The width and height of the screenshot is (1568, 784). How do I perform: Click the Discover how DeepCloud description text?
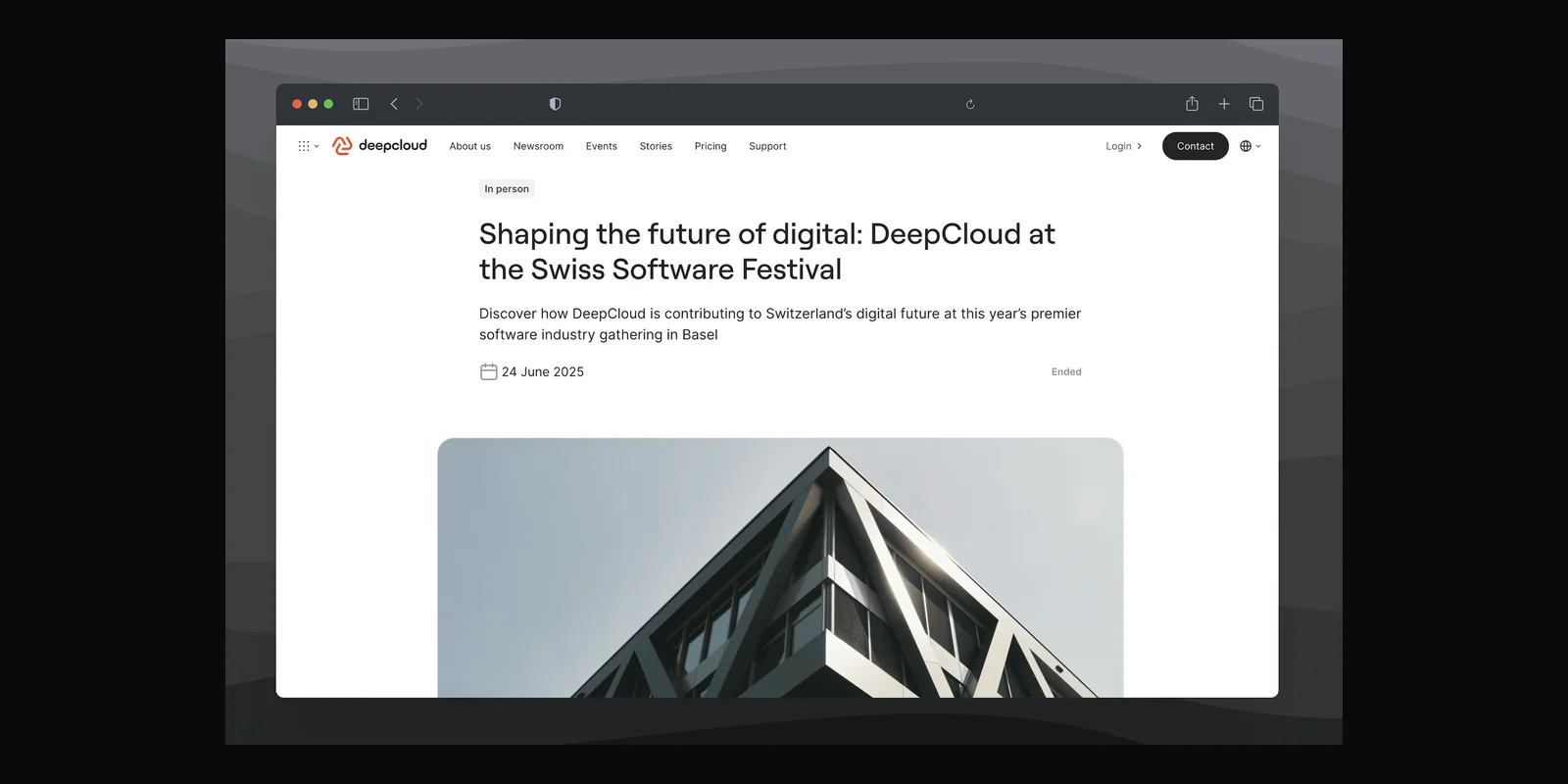[780, 324]
